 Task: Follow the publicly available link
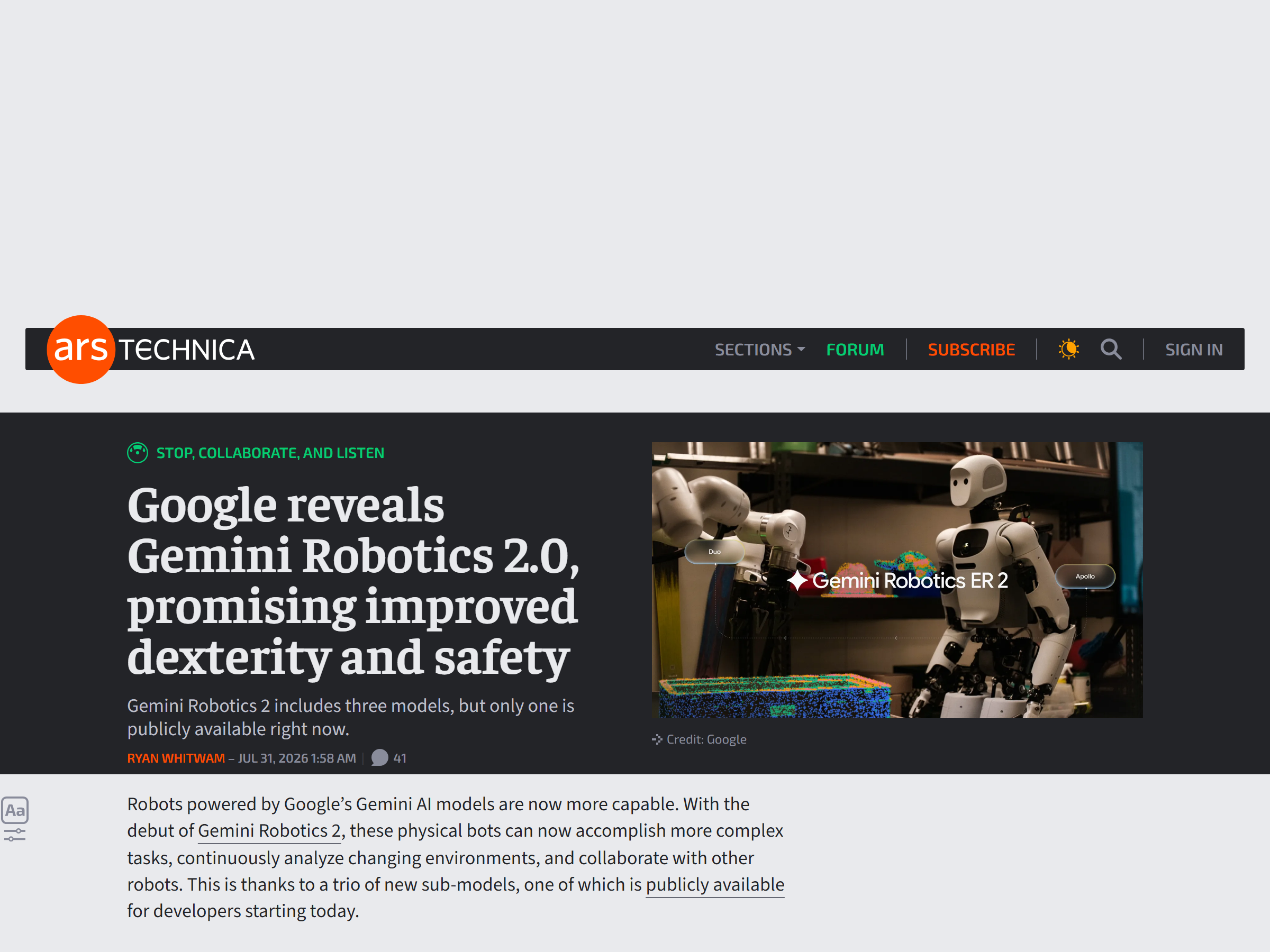(x=715, y=884)
